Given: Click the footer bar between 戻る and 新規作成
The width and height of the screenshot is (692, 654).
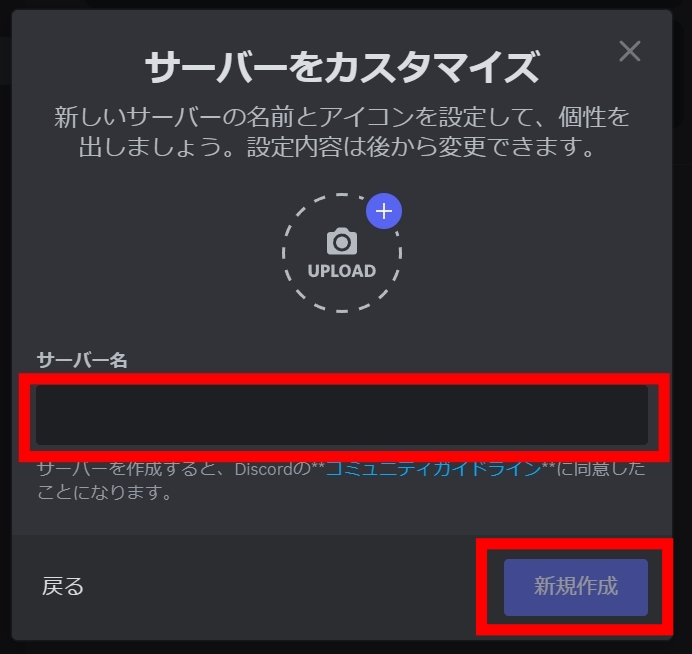Looking at the screenshot, I should [x=293, y=587].
